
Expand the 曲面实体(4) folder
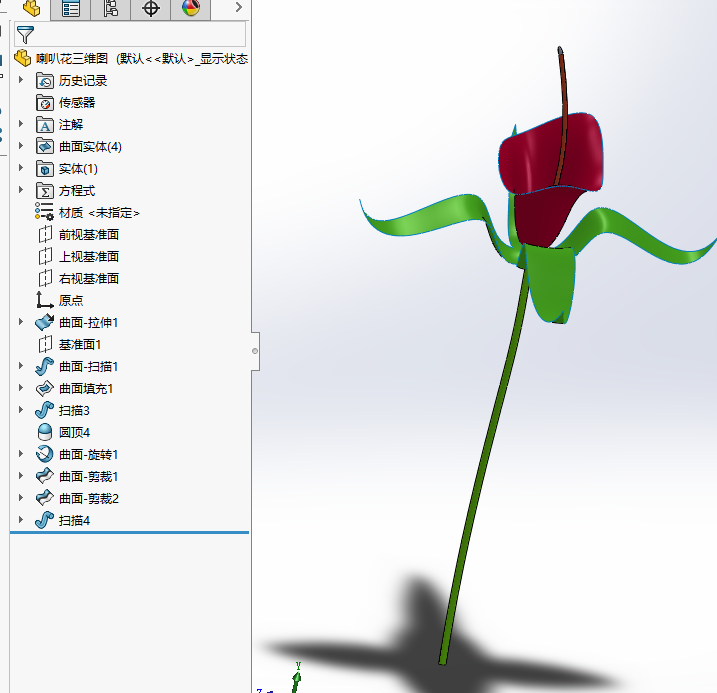pos(20,146)
